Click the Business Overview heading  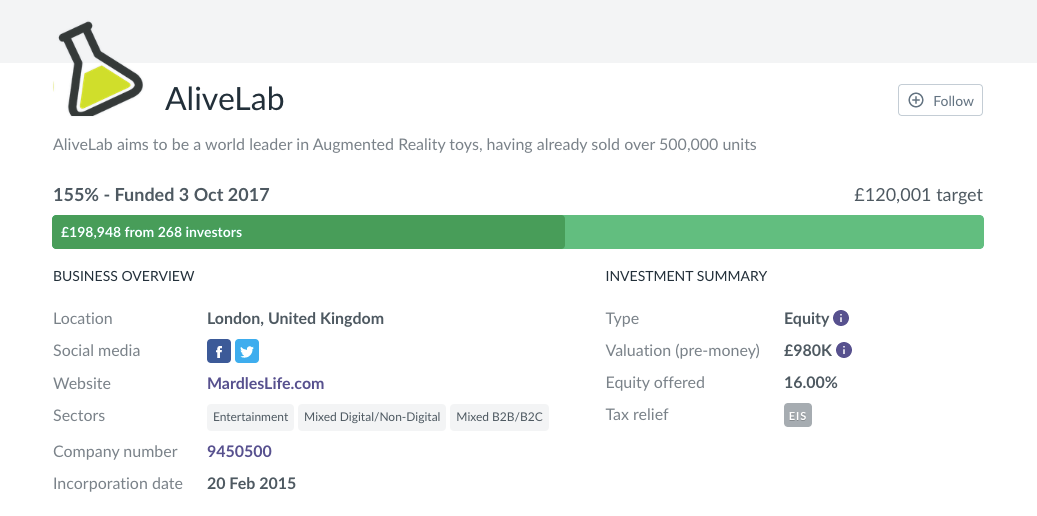point(123,276)
